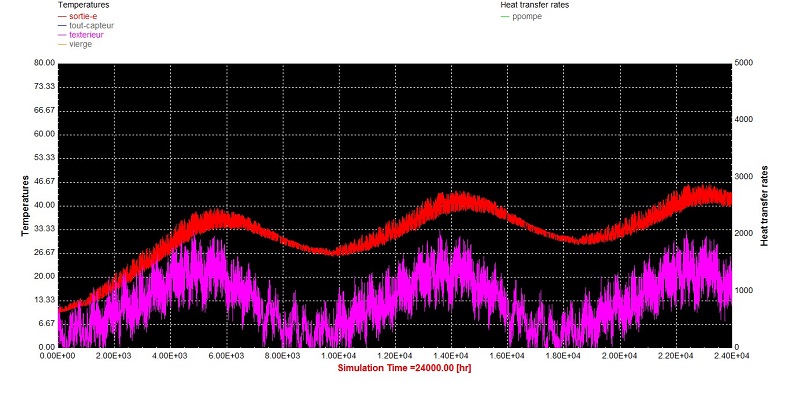Image resolution: width=790 pixels, height=396 pixels.
Task: Click the Simulation Time label
Action: [x=404, y=368]
